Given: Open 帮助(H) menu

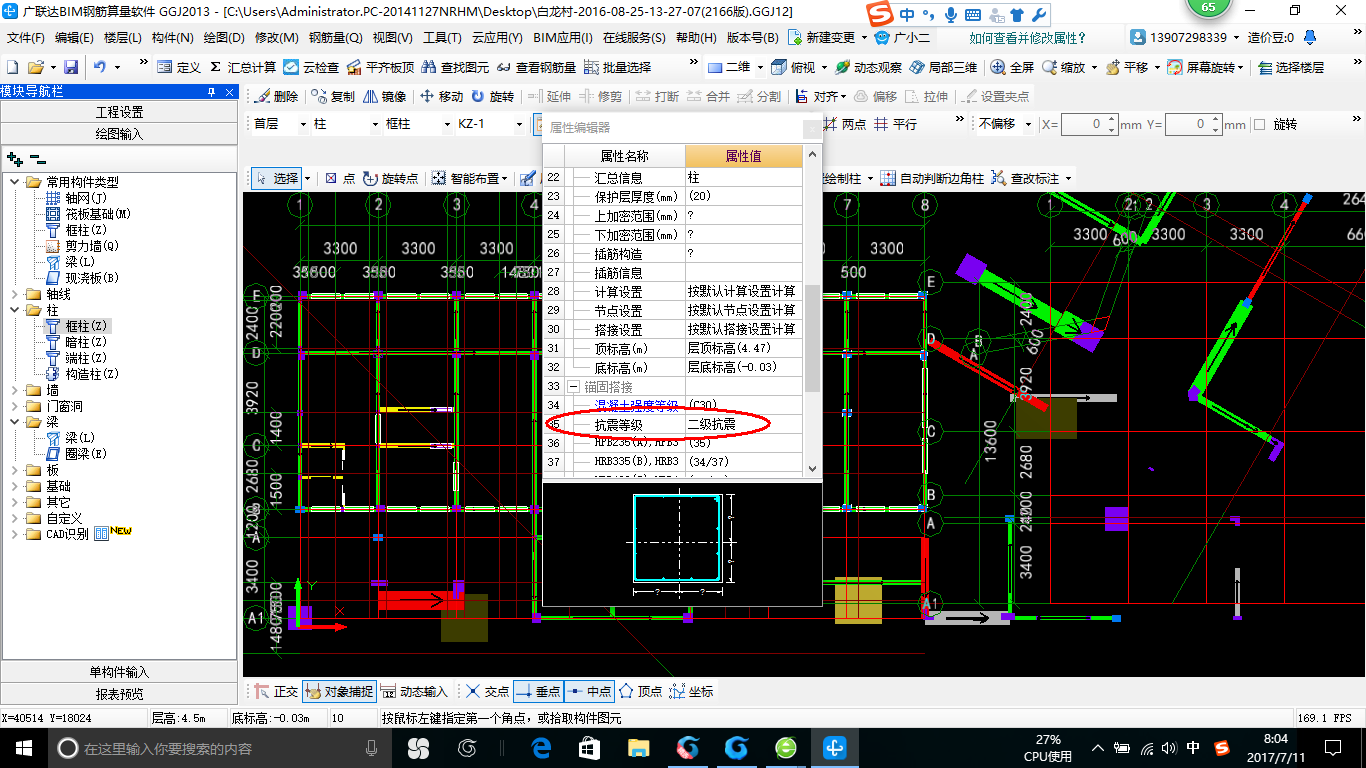Looking at the screenshot, I should point(696,38).
